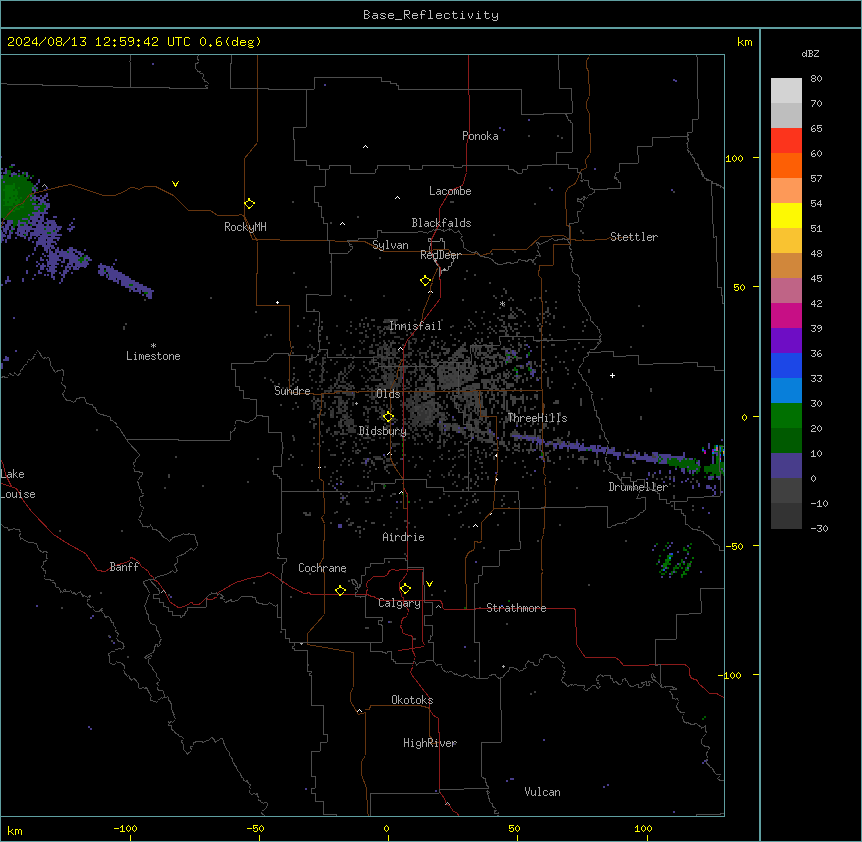
Task: Click the HighRiver city label
Action: [430, 743]
